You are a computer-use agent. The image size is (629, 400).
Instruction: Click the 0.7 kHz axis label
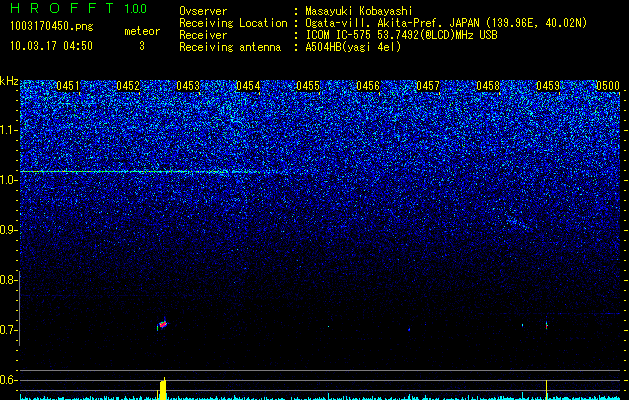click(8, 330)
